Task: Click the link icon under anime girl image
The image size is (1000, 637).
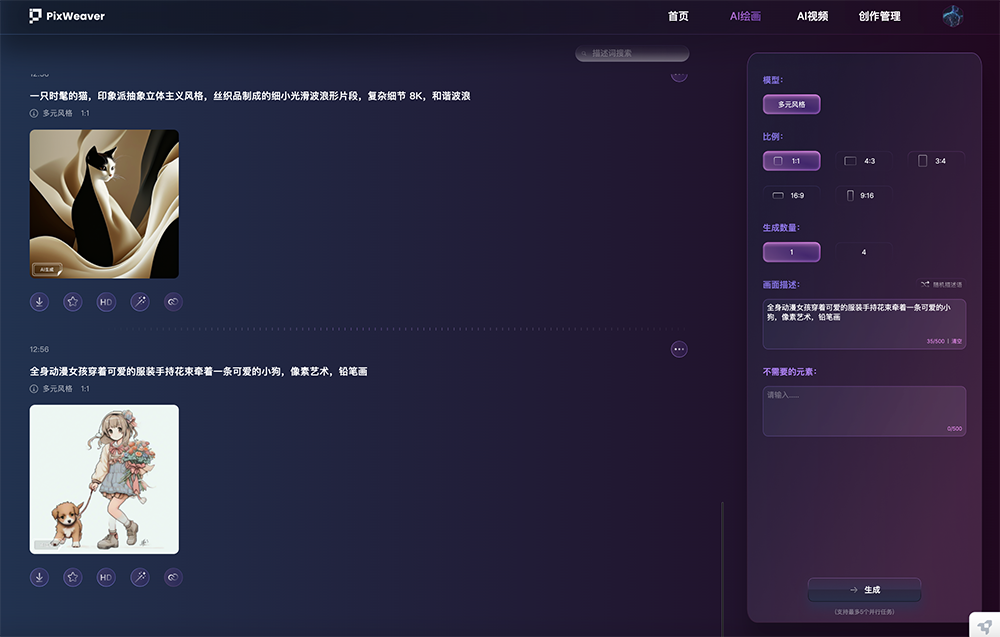Action: click(x=173, y=577)
